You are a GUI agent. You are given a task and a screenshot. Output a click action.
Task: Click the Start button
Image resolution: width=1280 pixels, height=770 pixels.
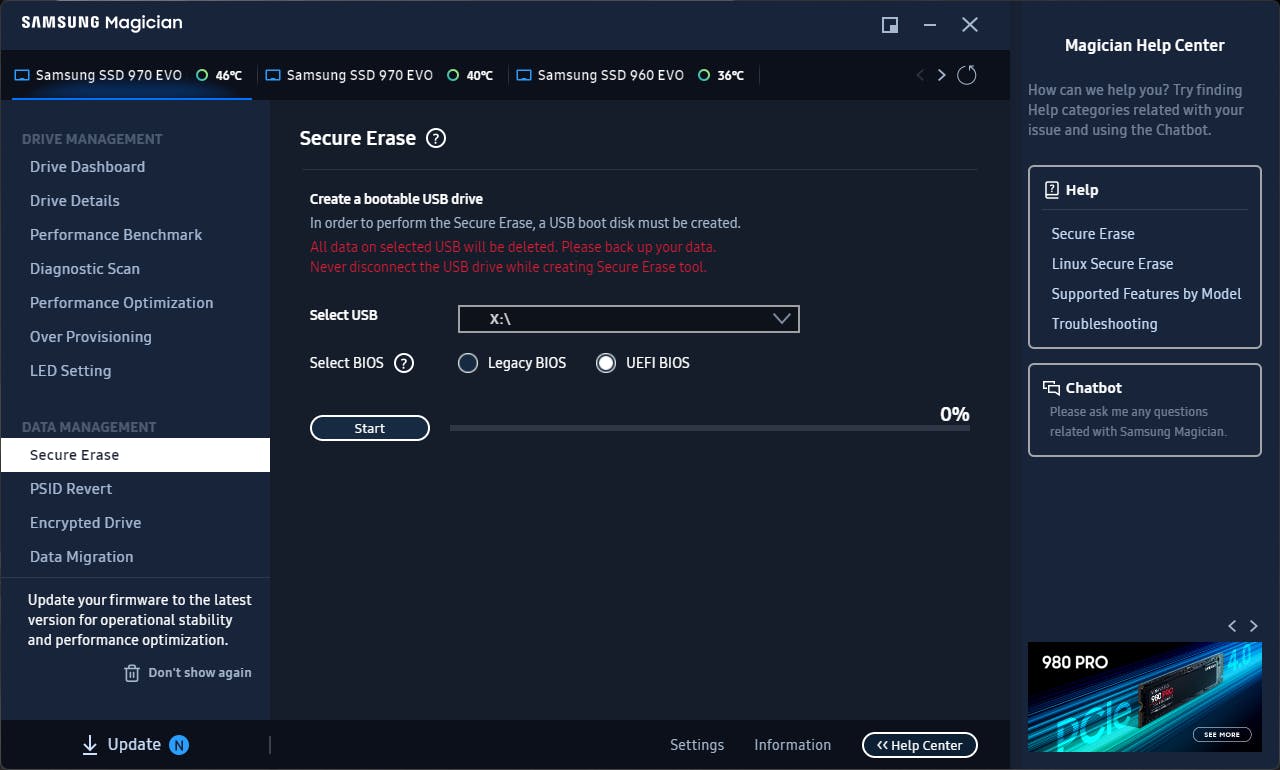370,428
